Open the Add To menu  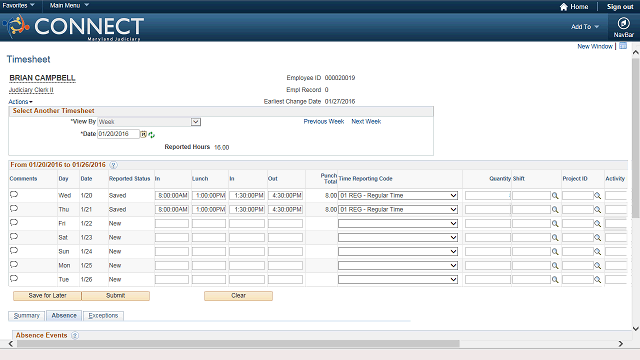(x=585, y=27)
